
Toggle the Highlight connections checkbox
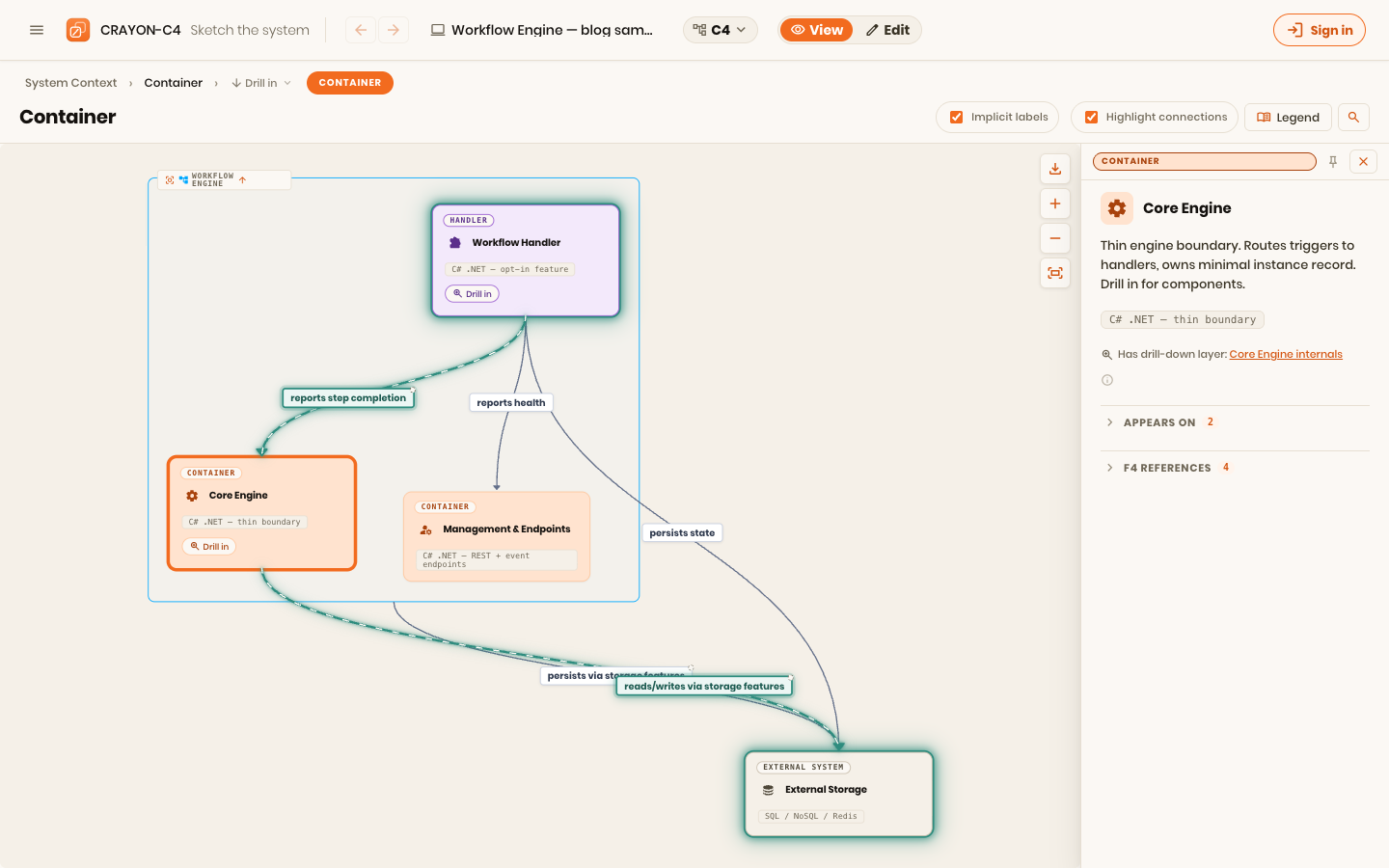pyautogui.click(x=1092, y=118)
